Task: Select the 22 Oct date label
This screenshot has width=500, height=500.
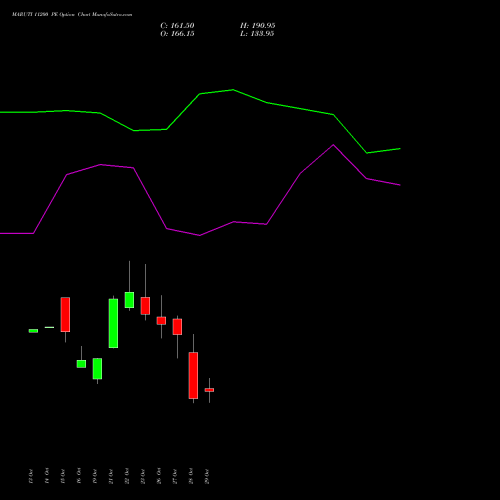Action: (127, 476)
